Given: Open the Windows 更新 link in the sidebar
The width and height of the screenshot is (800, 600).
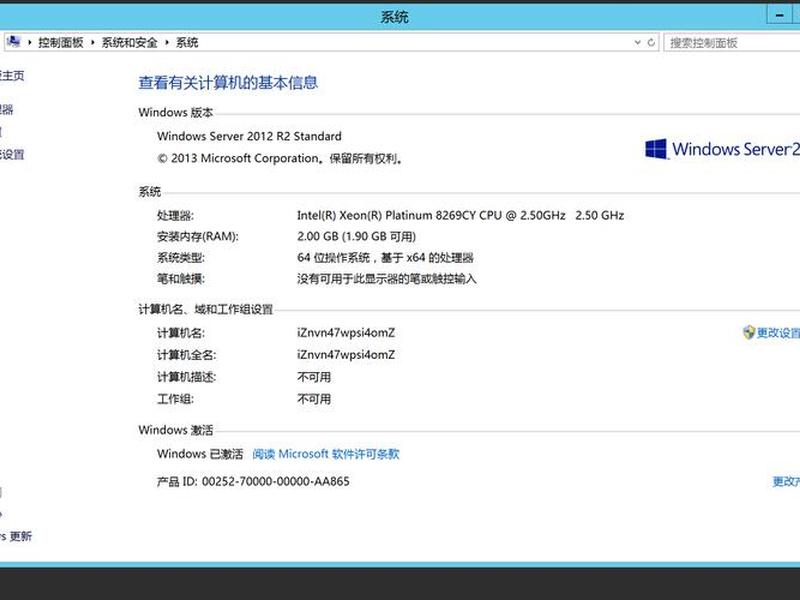Looking at the screenshot, I should [16, 536].
